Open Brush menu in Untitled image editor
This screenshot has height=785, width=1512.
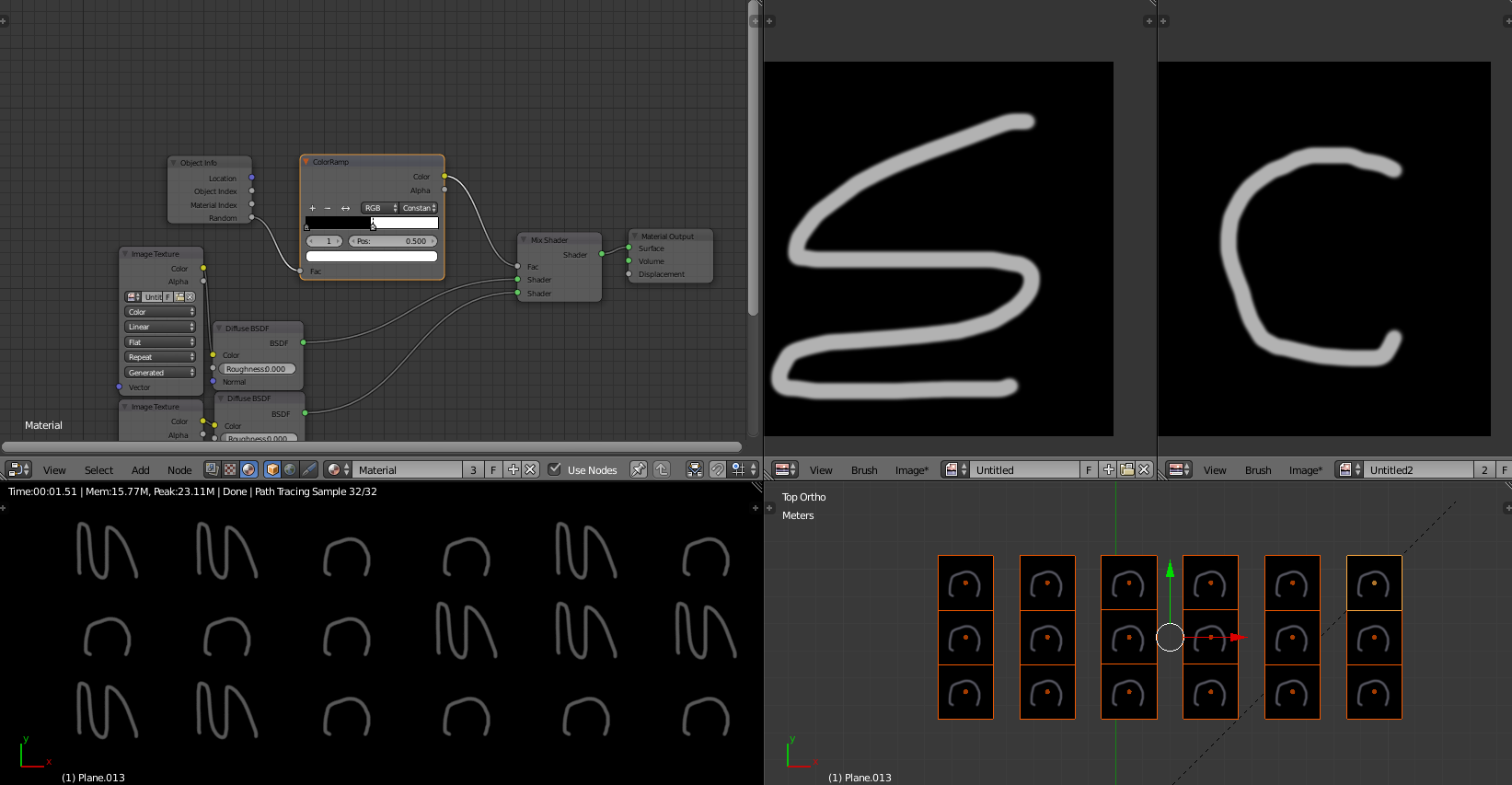[864, 470]
